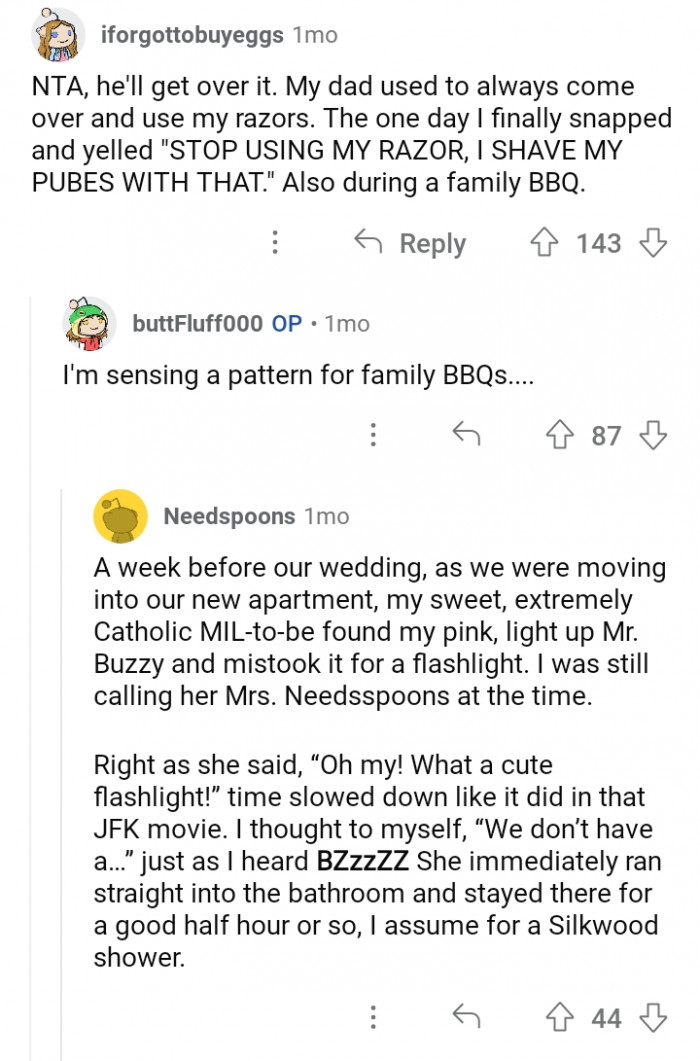Open more options on iforgottobuyeggs' comment
700x1061 pixels.
coord(275,243)
